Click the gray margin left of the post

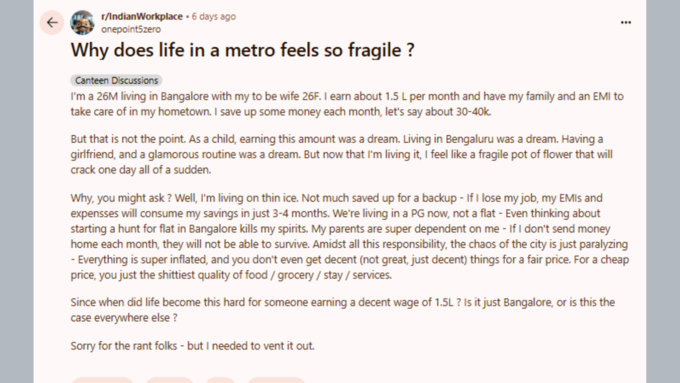[x=16, y=191]
